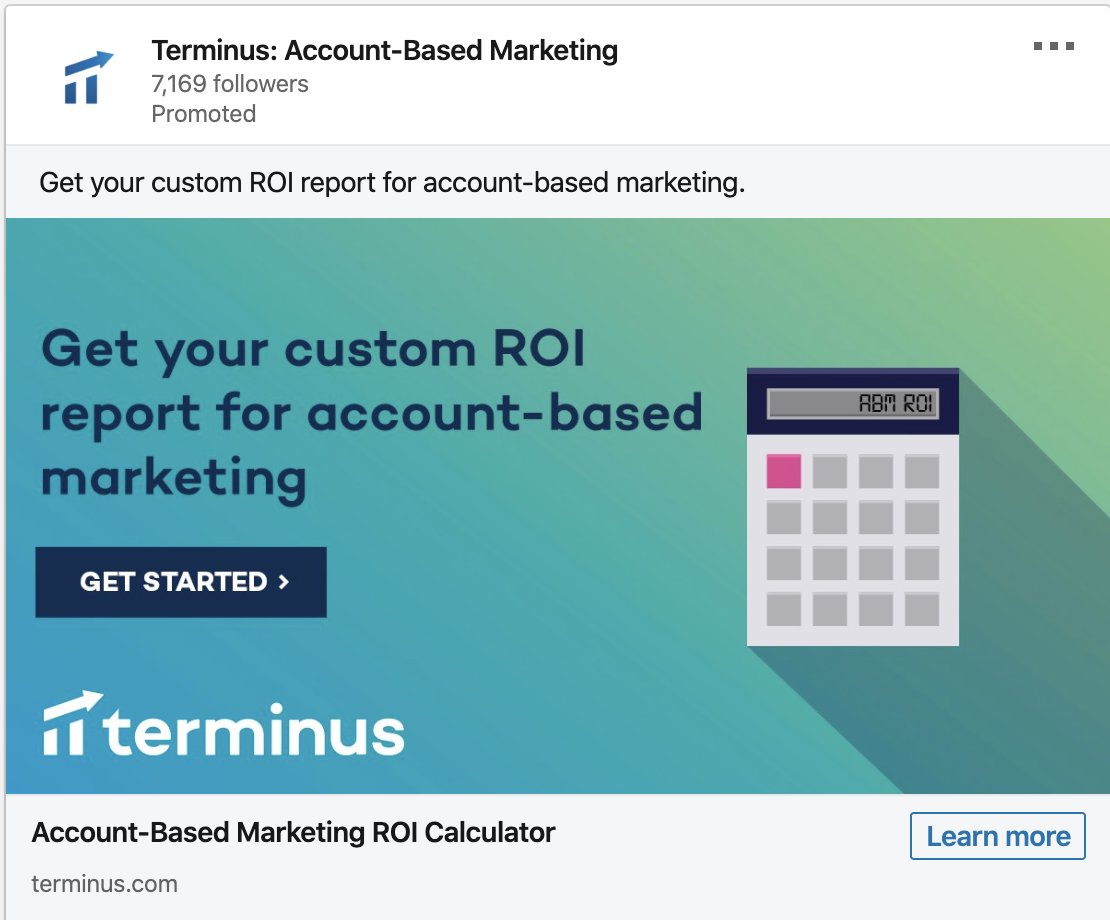Click the chevron arrow on GET STARTED

pyautogui.click(x=283, y=582)
